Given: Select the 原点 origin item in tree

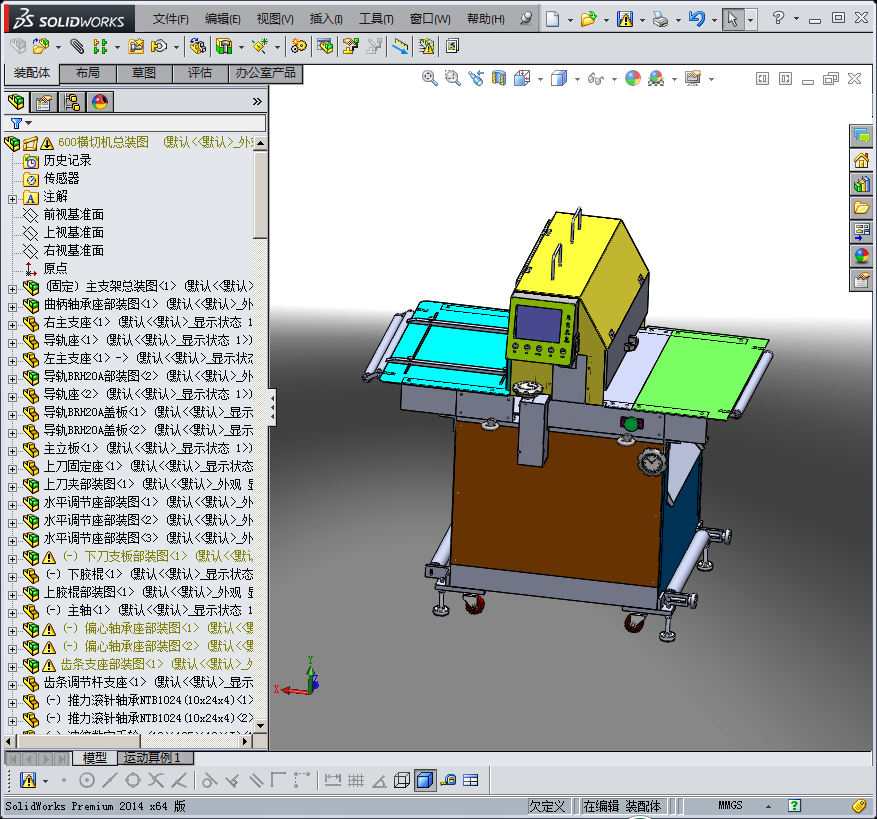Looking at the screenshot, I should (55, 269).
